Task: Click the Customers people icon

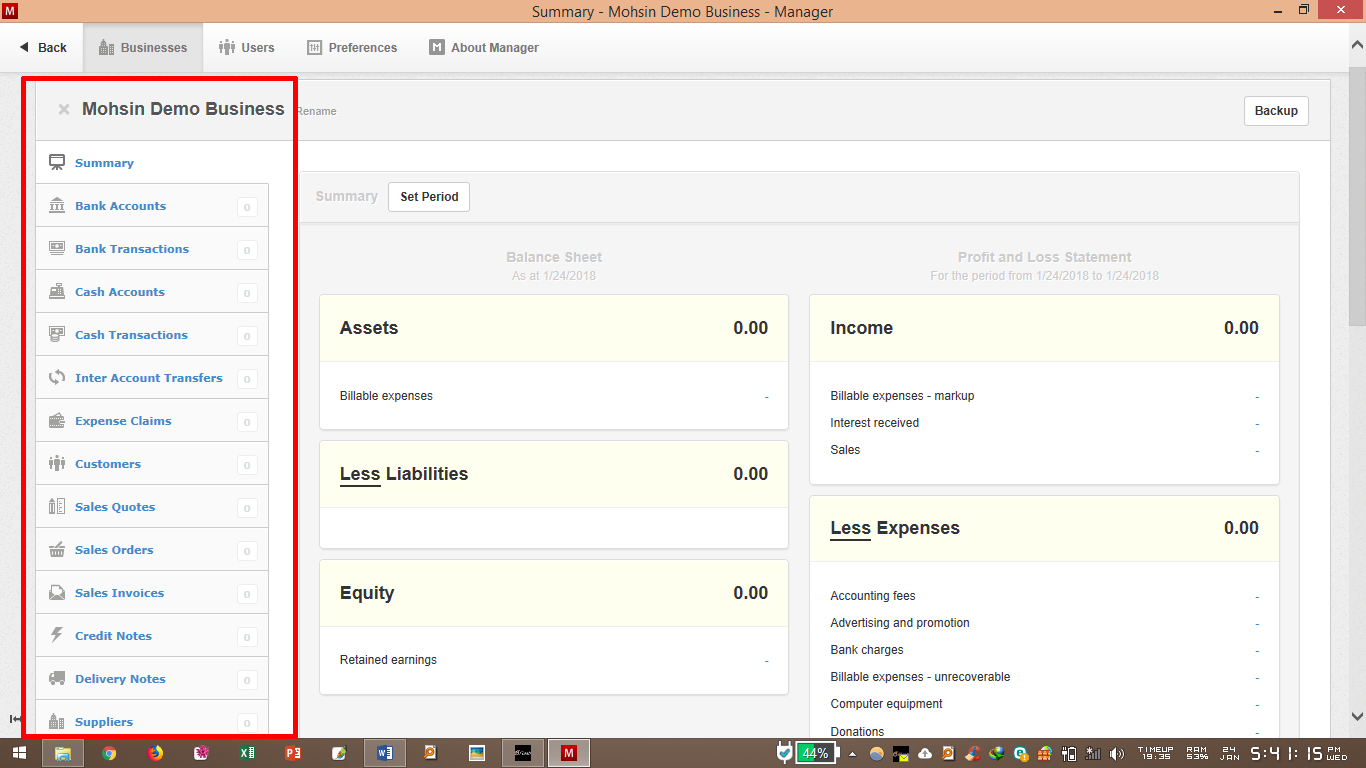Action: [57, 464]
